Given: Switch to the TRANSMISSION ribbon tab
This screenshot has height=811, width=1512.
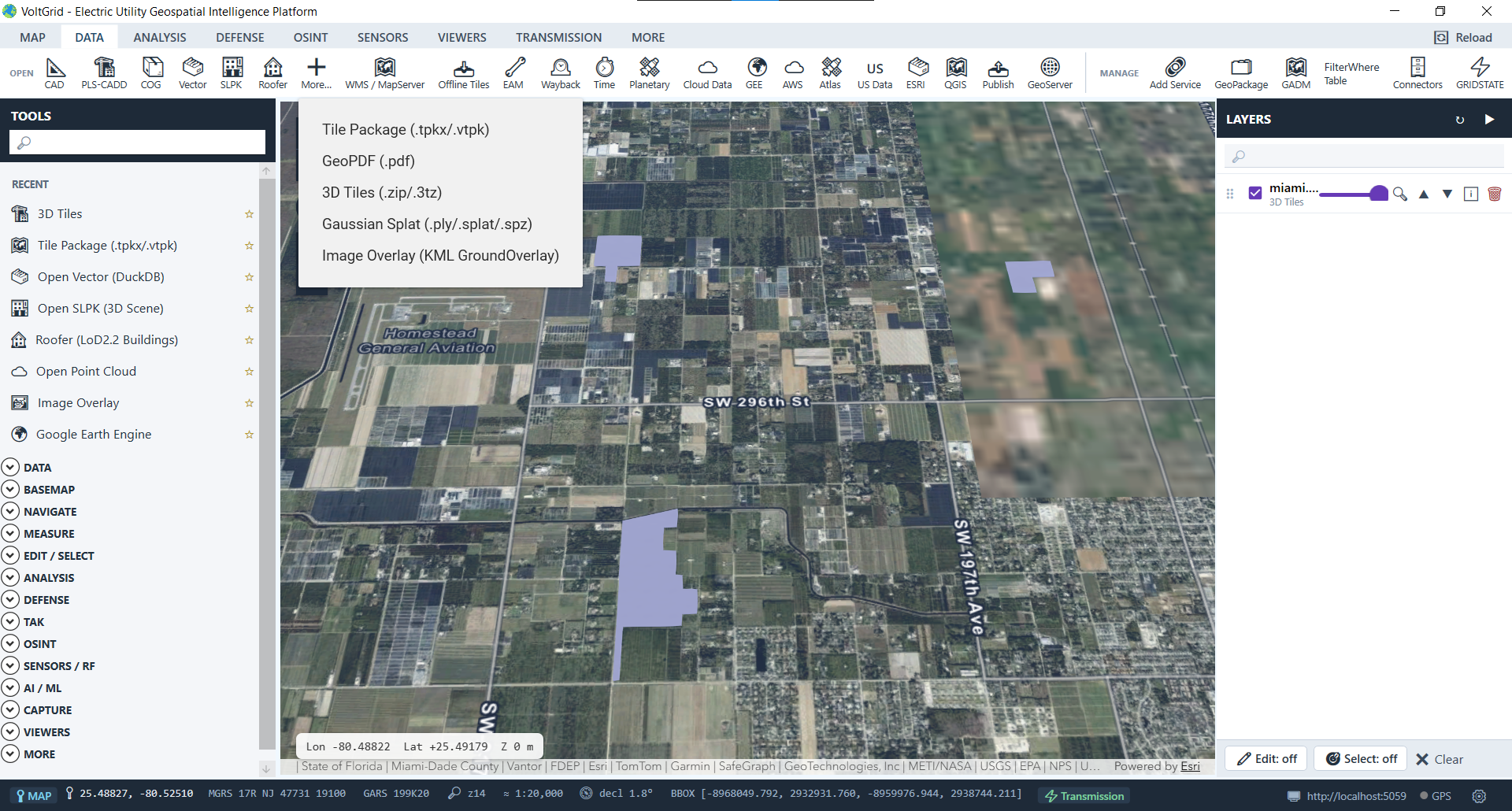Looking at the screenshot, I should [558, 37].
